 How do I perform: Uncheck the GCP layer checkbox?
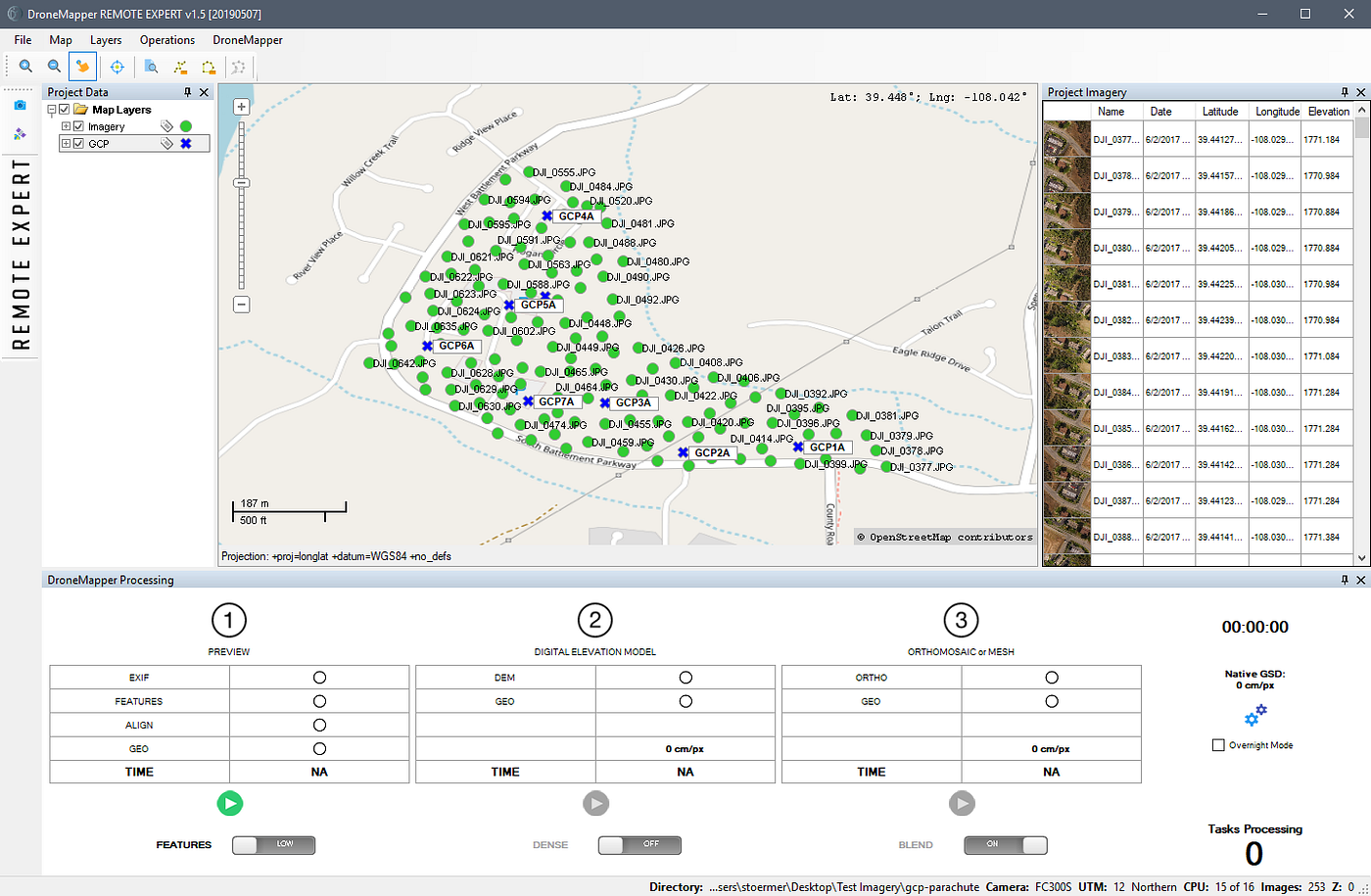coord(78,143)
